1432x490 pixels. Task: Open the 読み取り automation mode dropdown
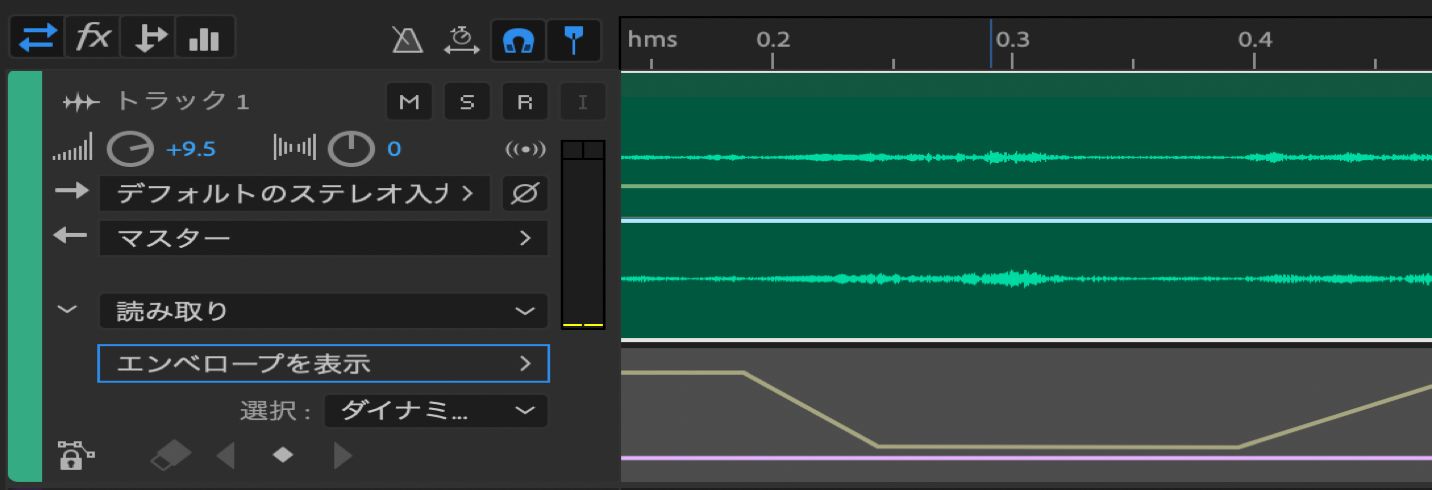tap(323, 311)
